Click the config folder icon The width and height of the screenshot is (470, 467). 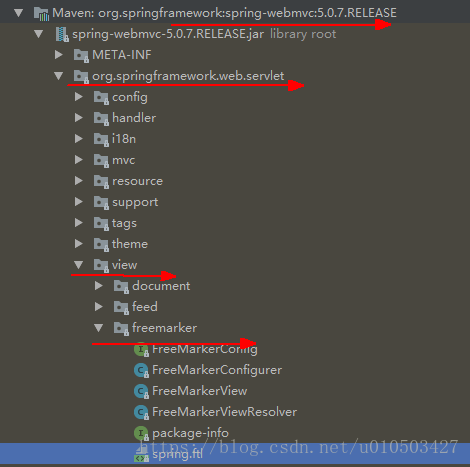(101, 97)
